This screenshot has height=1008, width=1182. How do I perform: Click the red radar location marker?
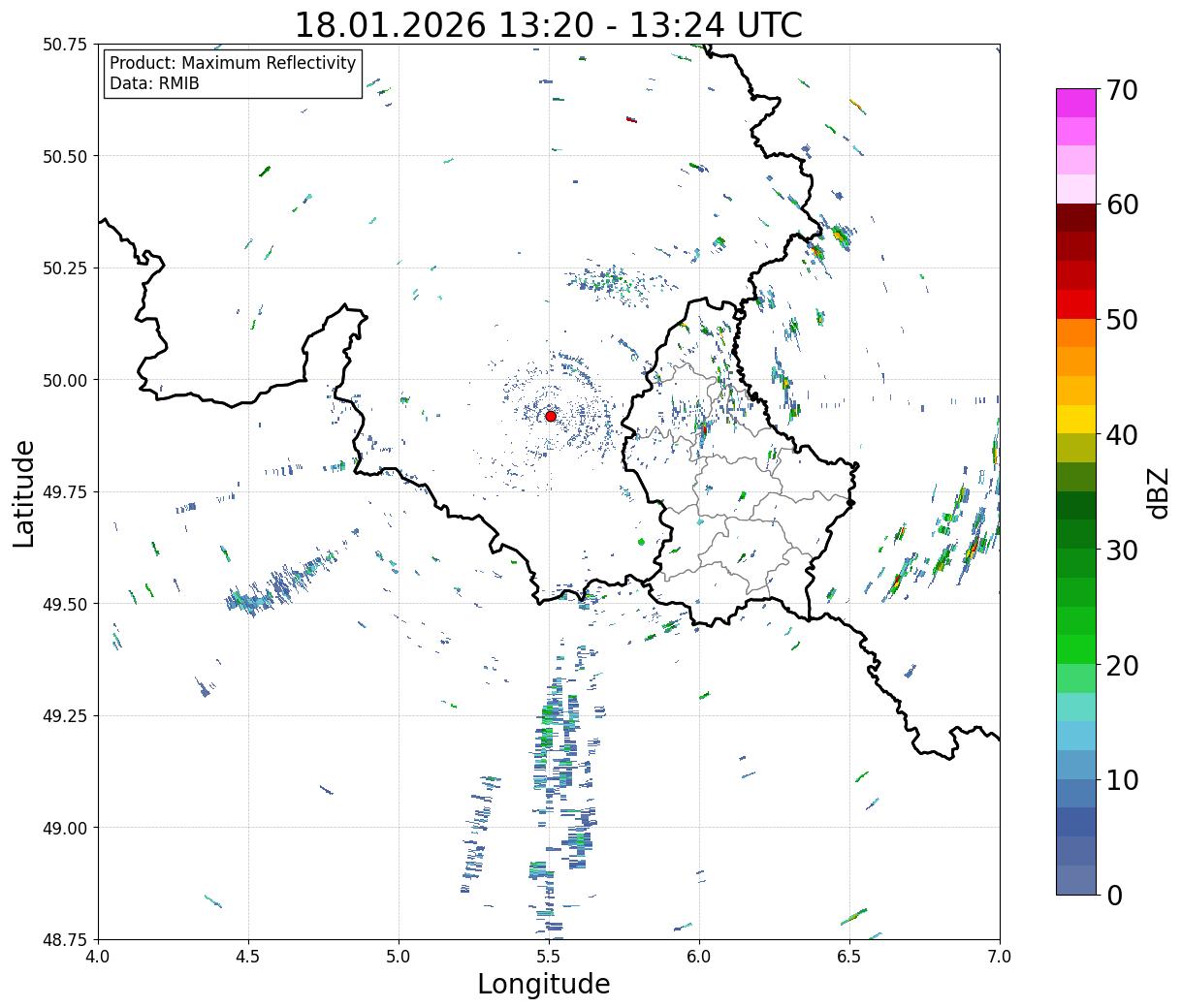coord(550,416)
